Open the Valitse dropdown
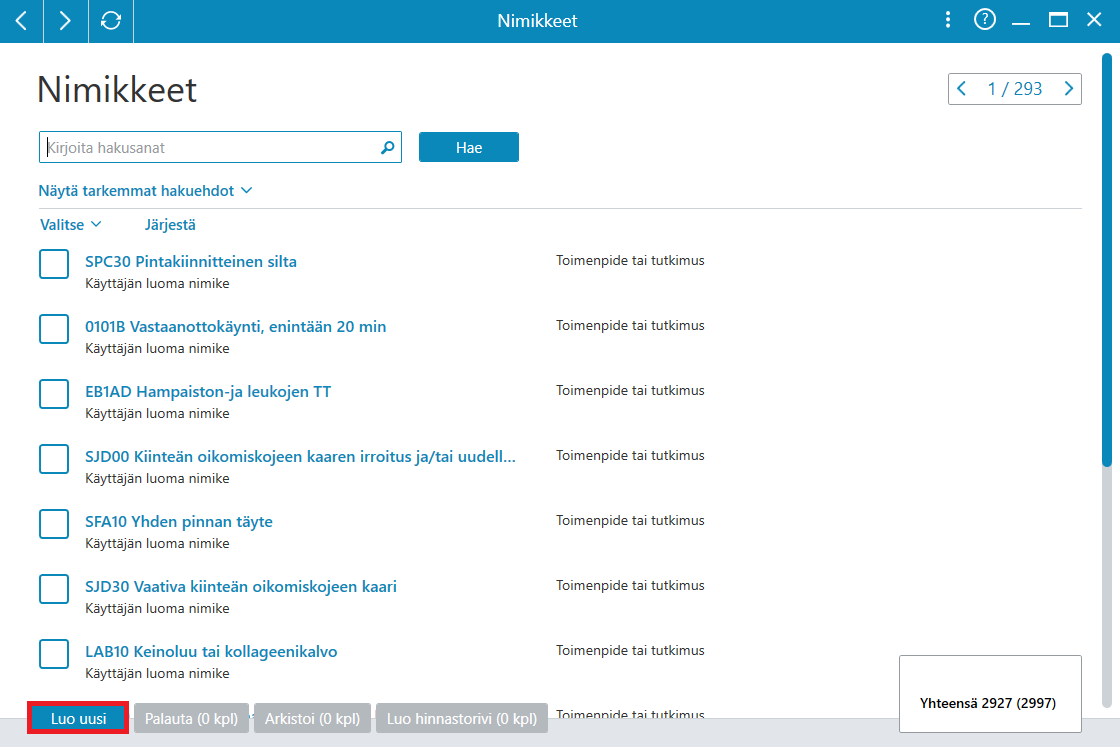 70,225
